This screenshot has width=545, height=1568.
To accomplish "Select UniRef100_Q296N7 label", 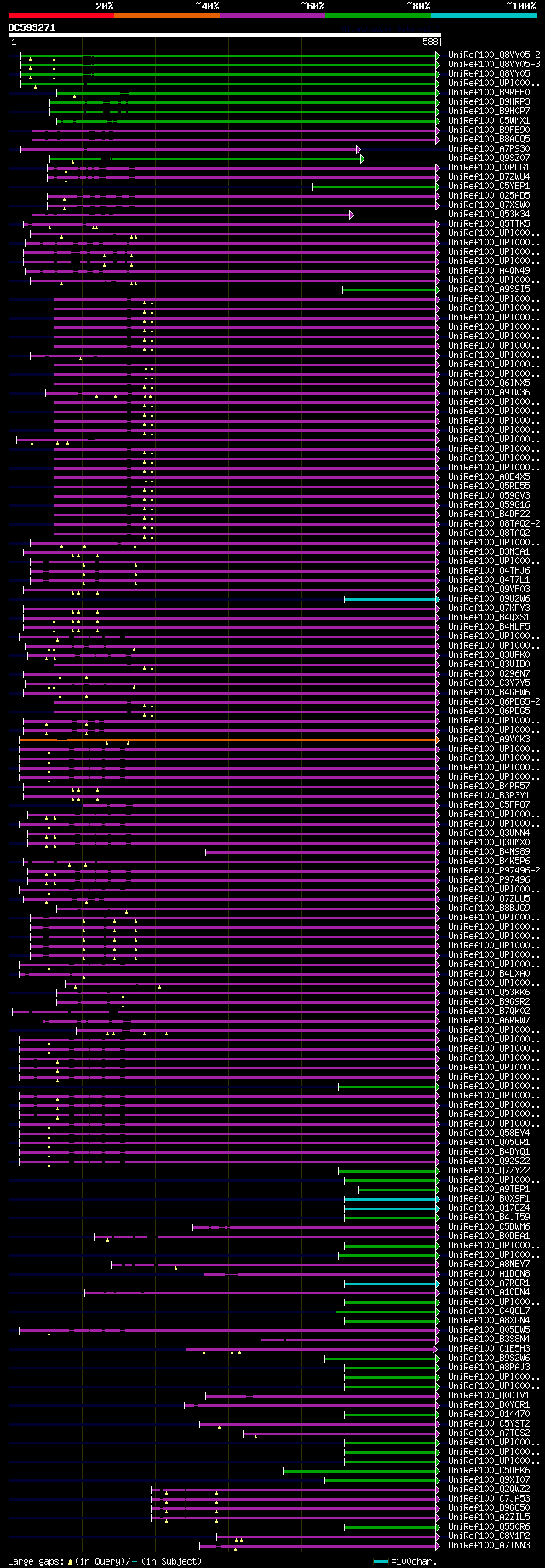I will [489, 673].
